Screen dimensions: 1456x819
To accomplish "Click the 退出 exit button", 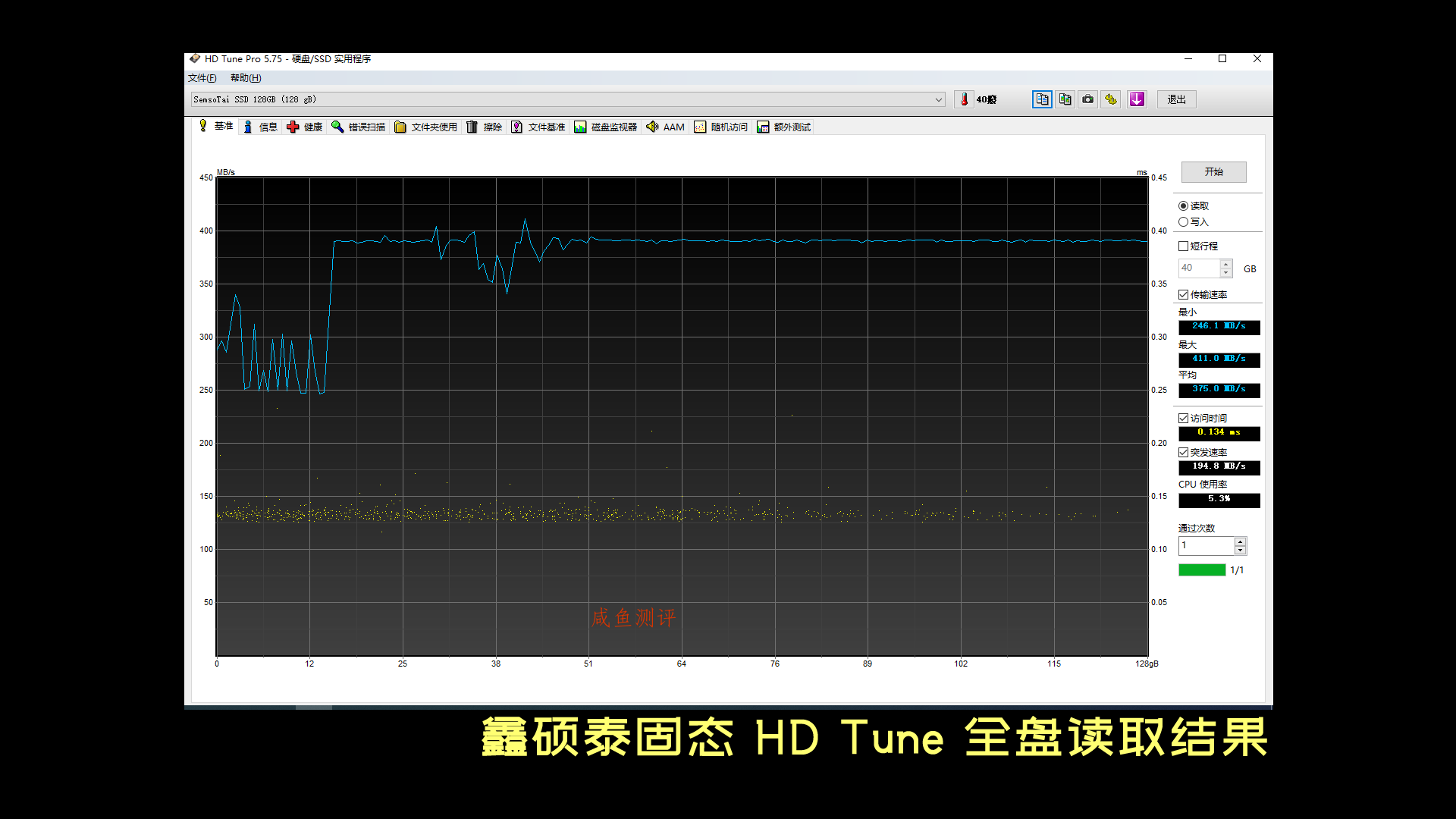I will pos(1177,99).
